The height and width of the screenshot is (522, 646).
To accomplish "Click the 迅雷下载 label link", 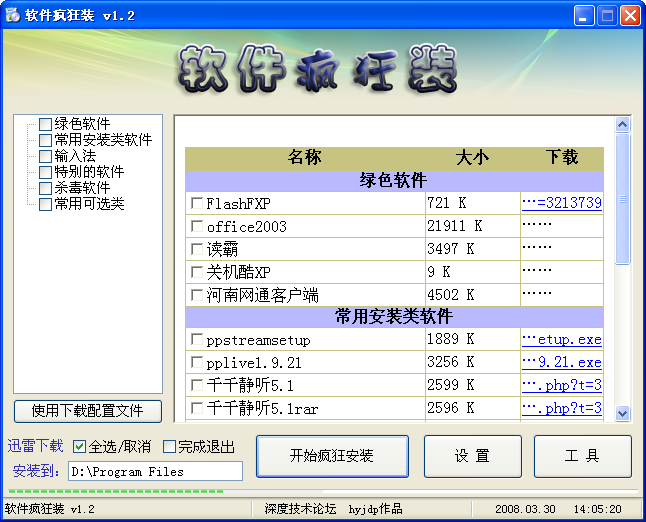I will click(x=35, y=446).
